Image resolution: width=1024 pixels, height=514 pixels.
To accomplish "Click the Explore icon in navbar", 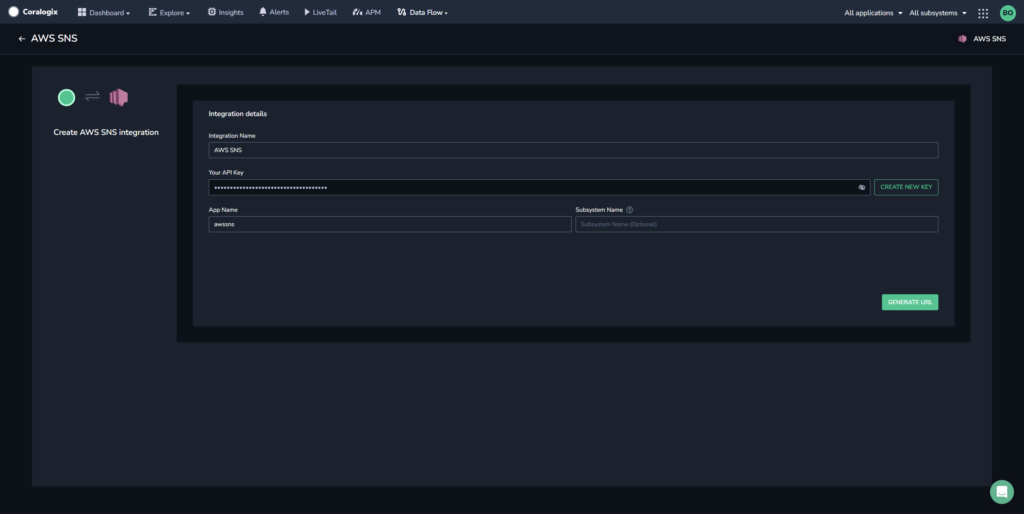I will (152, 12).
